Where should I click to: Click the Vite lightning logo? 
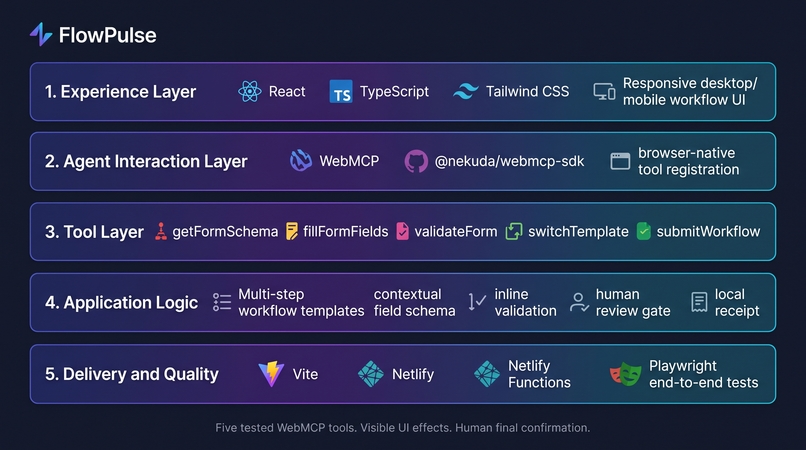[271, 374]
